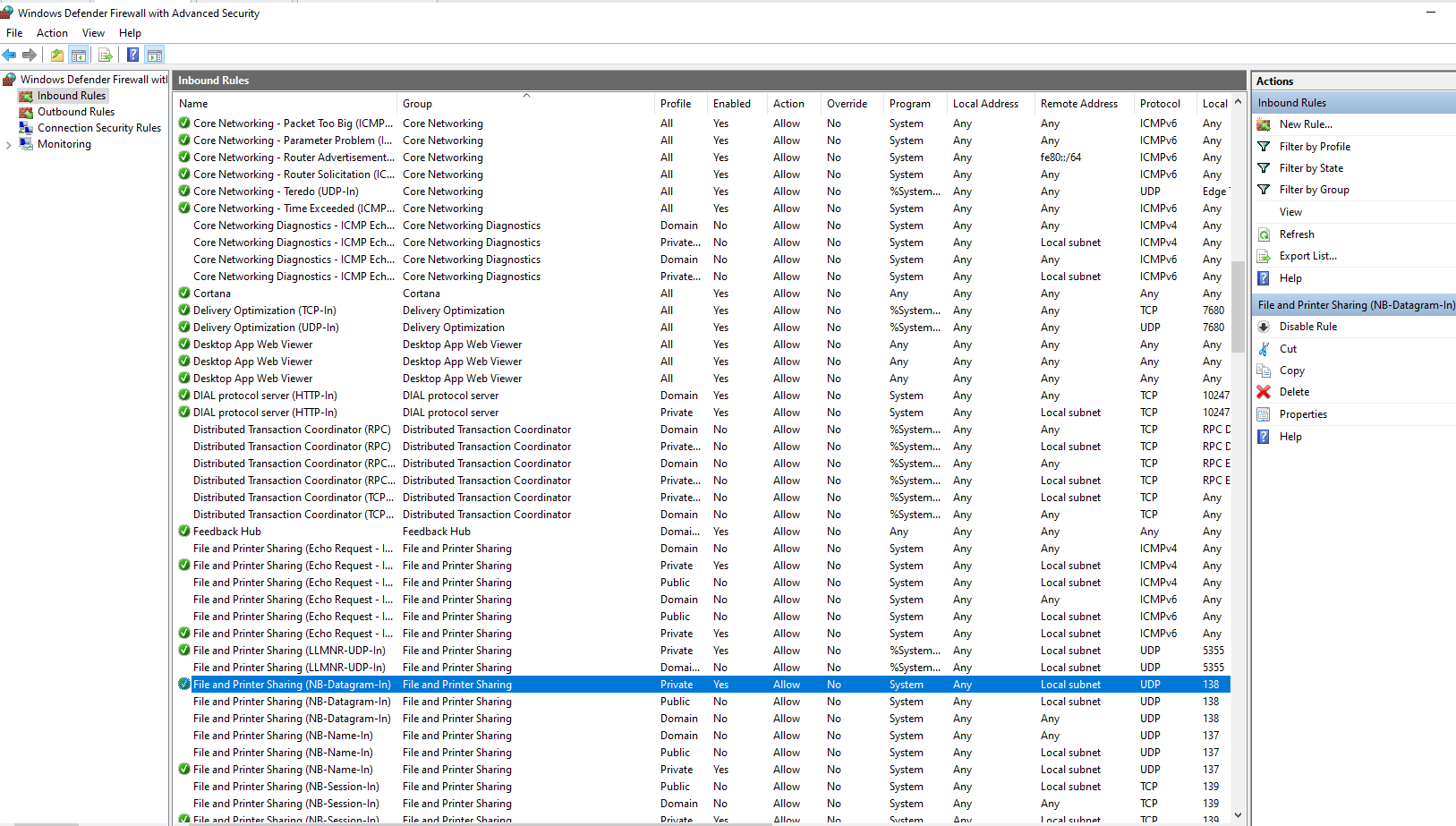Sort by the Group column header
Viewport: 1456px width, 826px height.
[x=526, y=104]
